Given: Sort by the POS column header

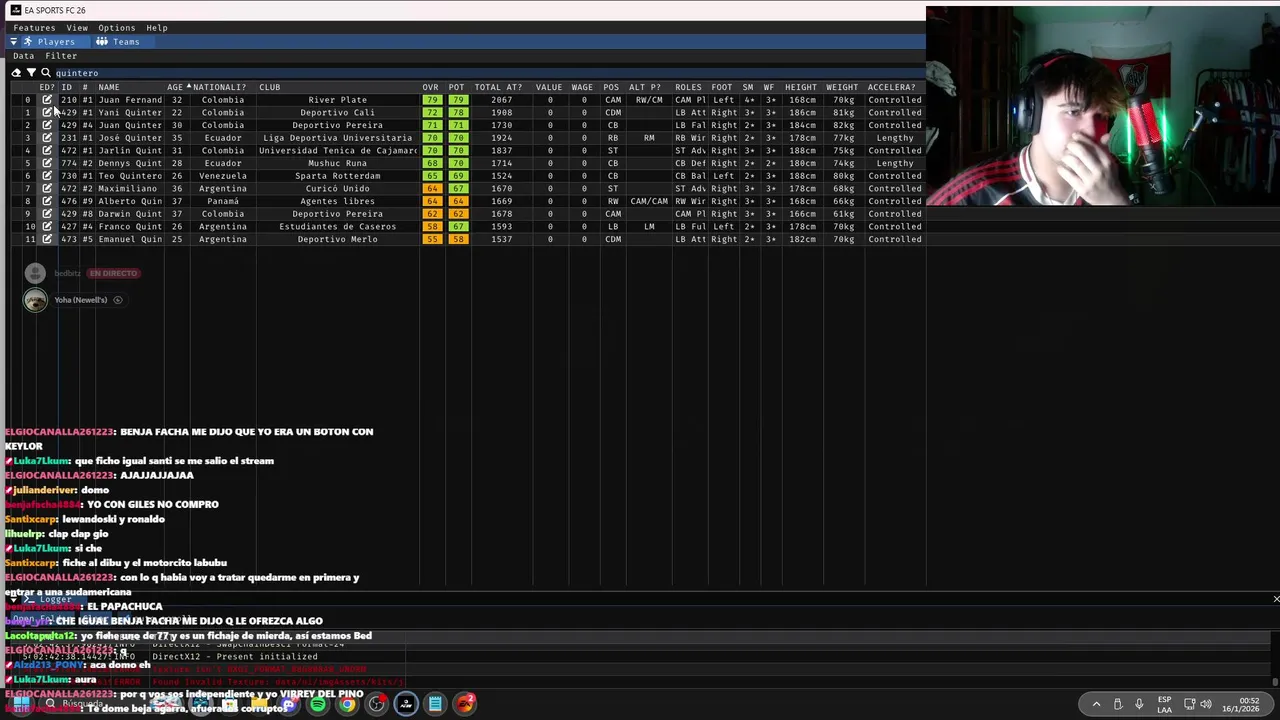Looking at the screenshot, I should tap(611, 87).
